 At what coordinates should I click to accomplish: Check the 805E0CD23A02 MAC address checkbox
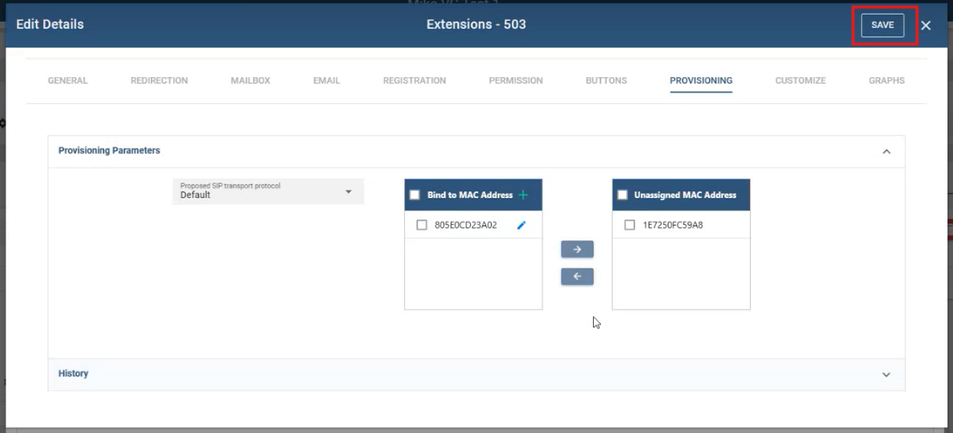pyautogui.click(x=422, y=226)
